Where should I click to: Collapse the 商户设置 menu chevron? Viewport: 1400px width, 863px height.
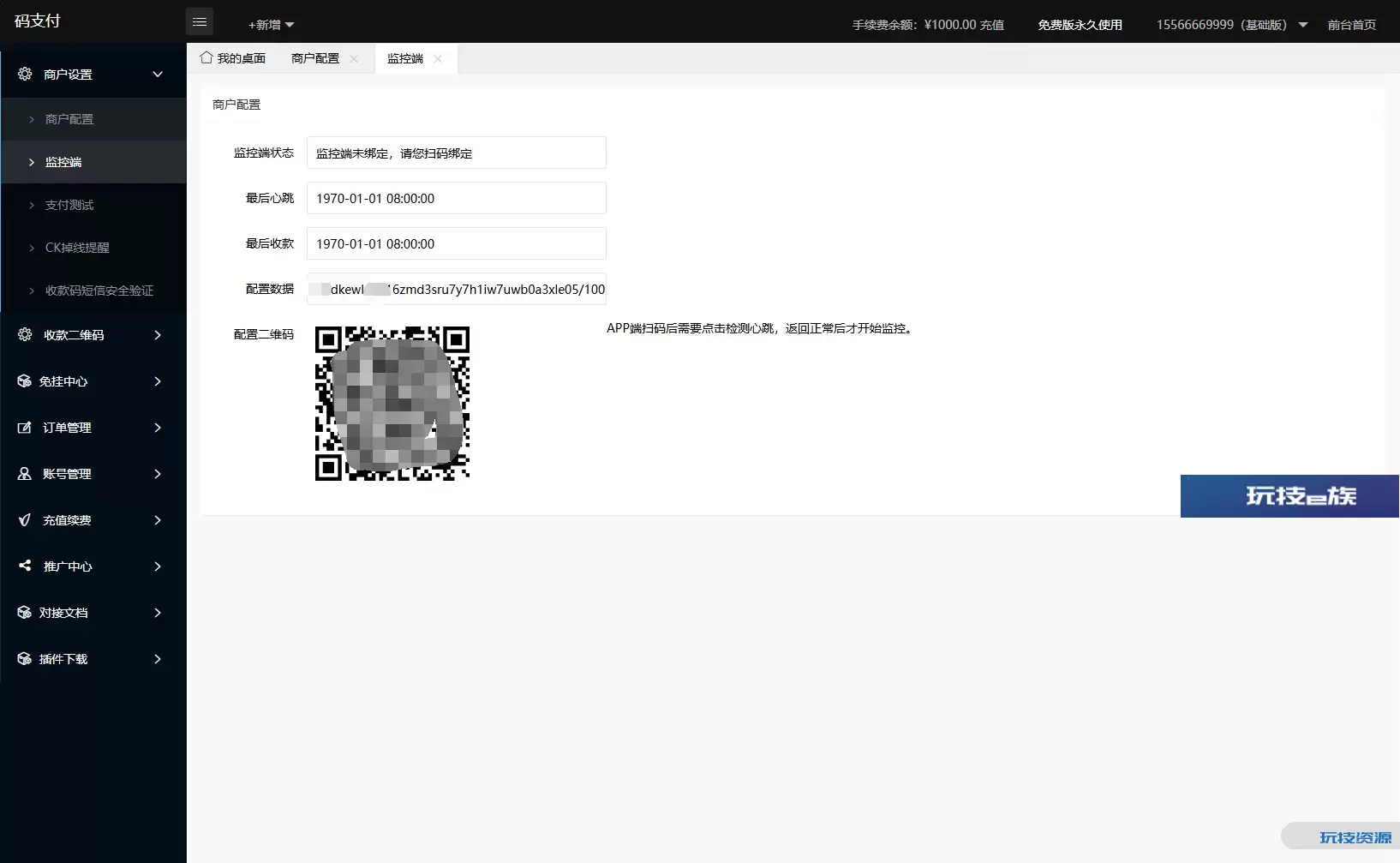[x=158, y=74]
